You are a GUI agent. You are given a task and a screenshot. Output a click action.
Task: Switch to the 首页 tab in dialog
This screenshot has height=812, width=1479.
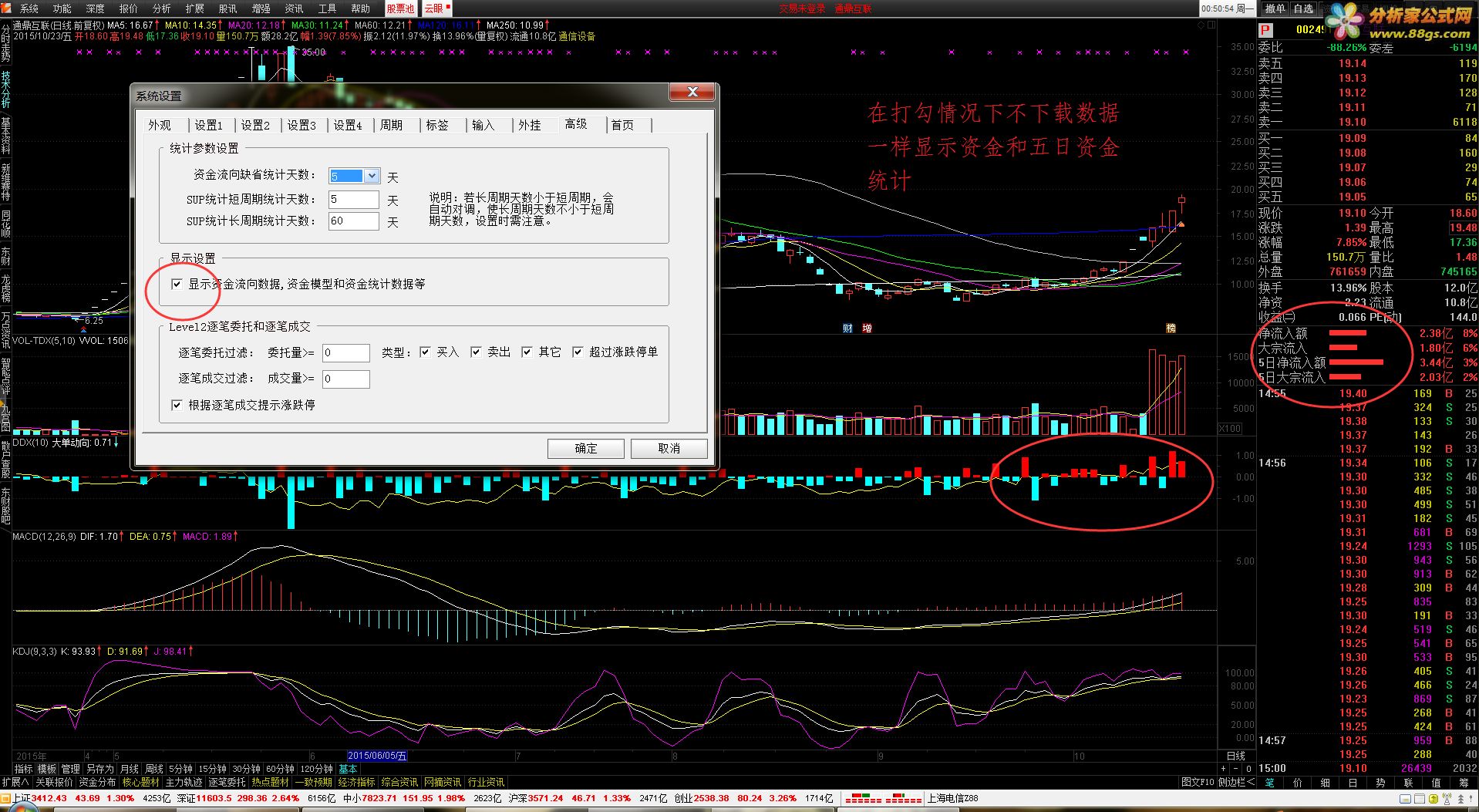(x=622, y=125)
